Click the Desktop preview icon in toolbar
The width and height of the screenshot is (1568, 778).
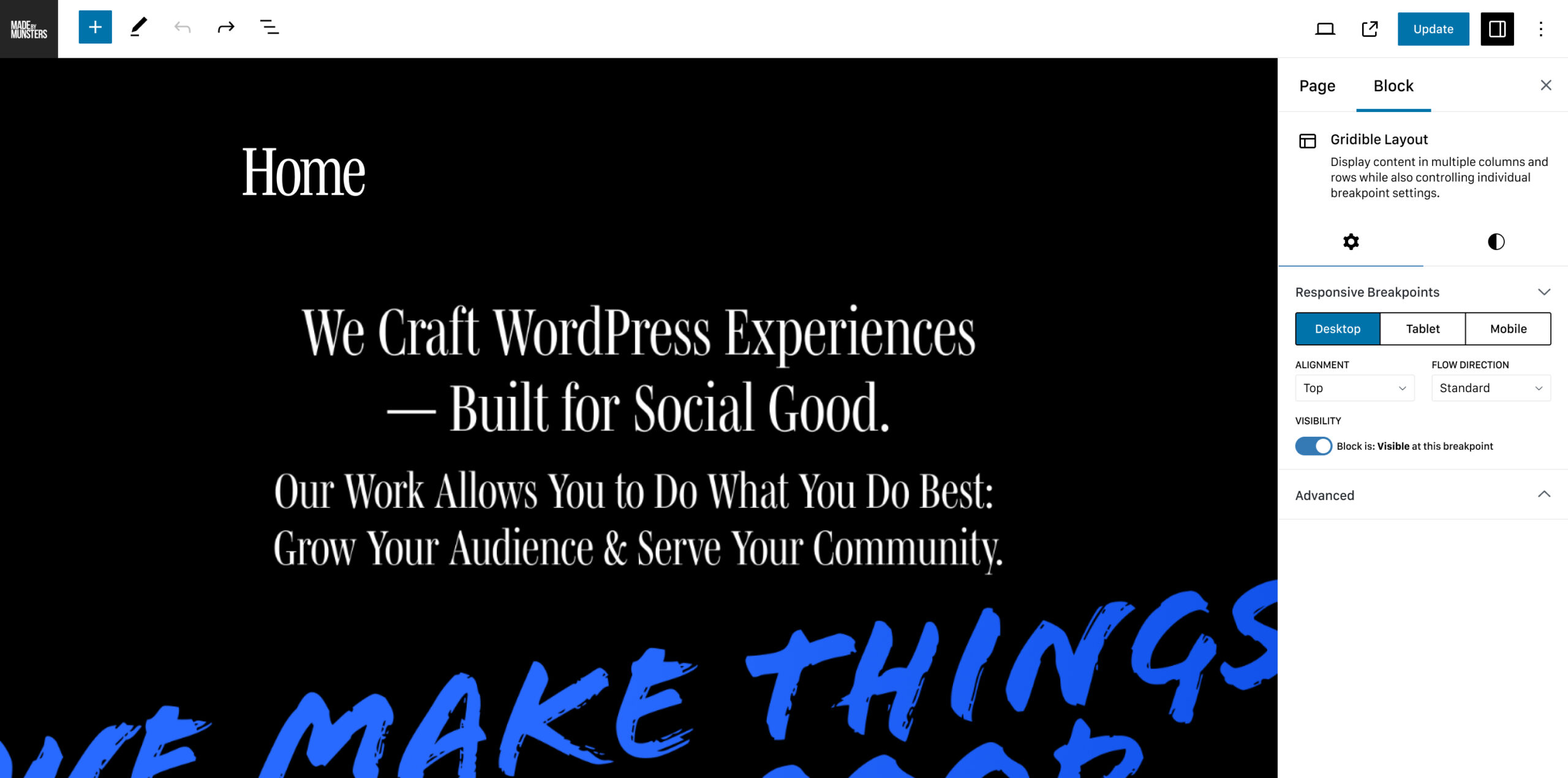pos(1325,27)
